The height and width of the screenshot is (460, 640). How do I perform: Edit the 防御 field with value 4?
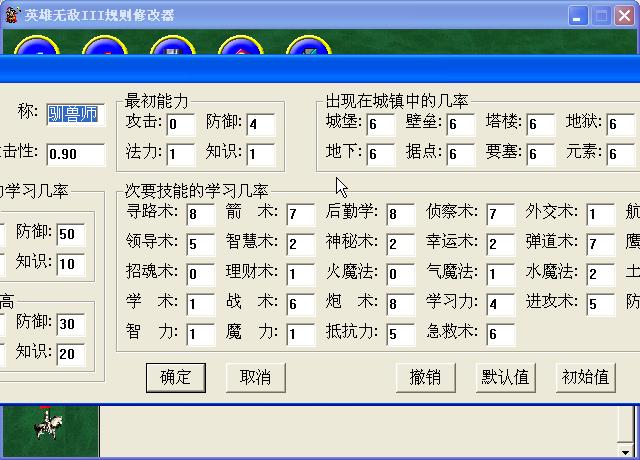pyautogui.click(x=261, y=124)
